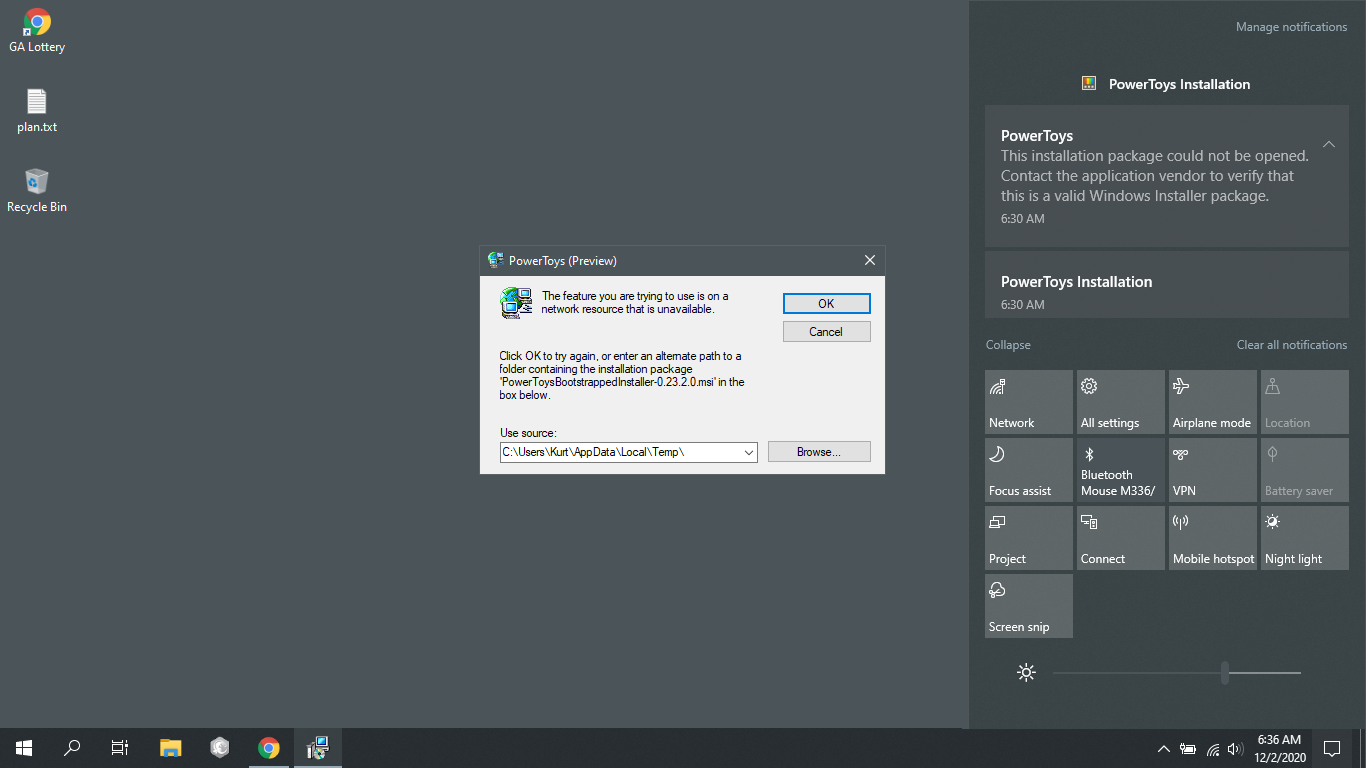Viewport: 1366px width, 768px height.
Task: Click OK to retry the installation
Action: (x=826, y=303)
